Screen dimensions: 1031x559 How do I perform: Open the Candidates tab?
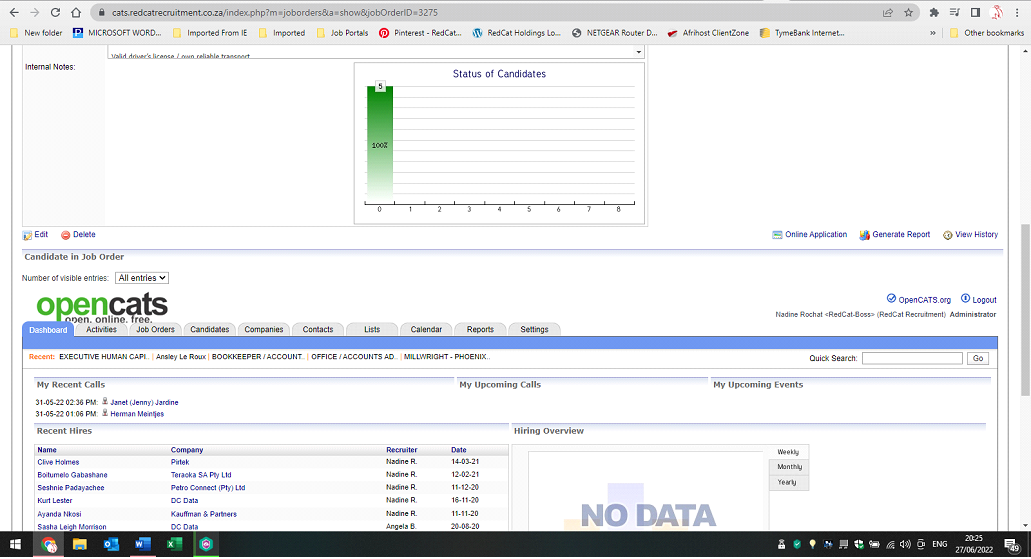click(x=210, y=329)
